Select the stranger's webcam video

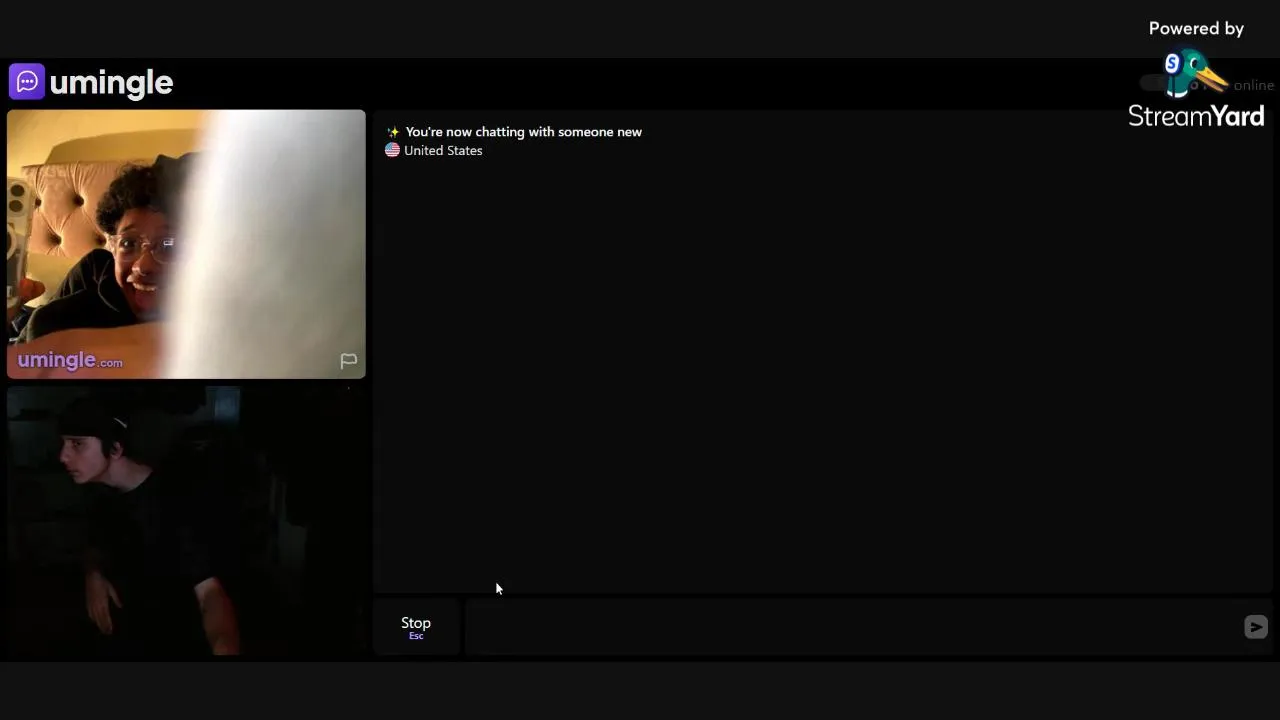click(x=186, y=244)
